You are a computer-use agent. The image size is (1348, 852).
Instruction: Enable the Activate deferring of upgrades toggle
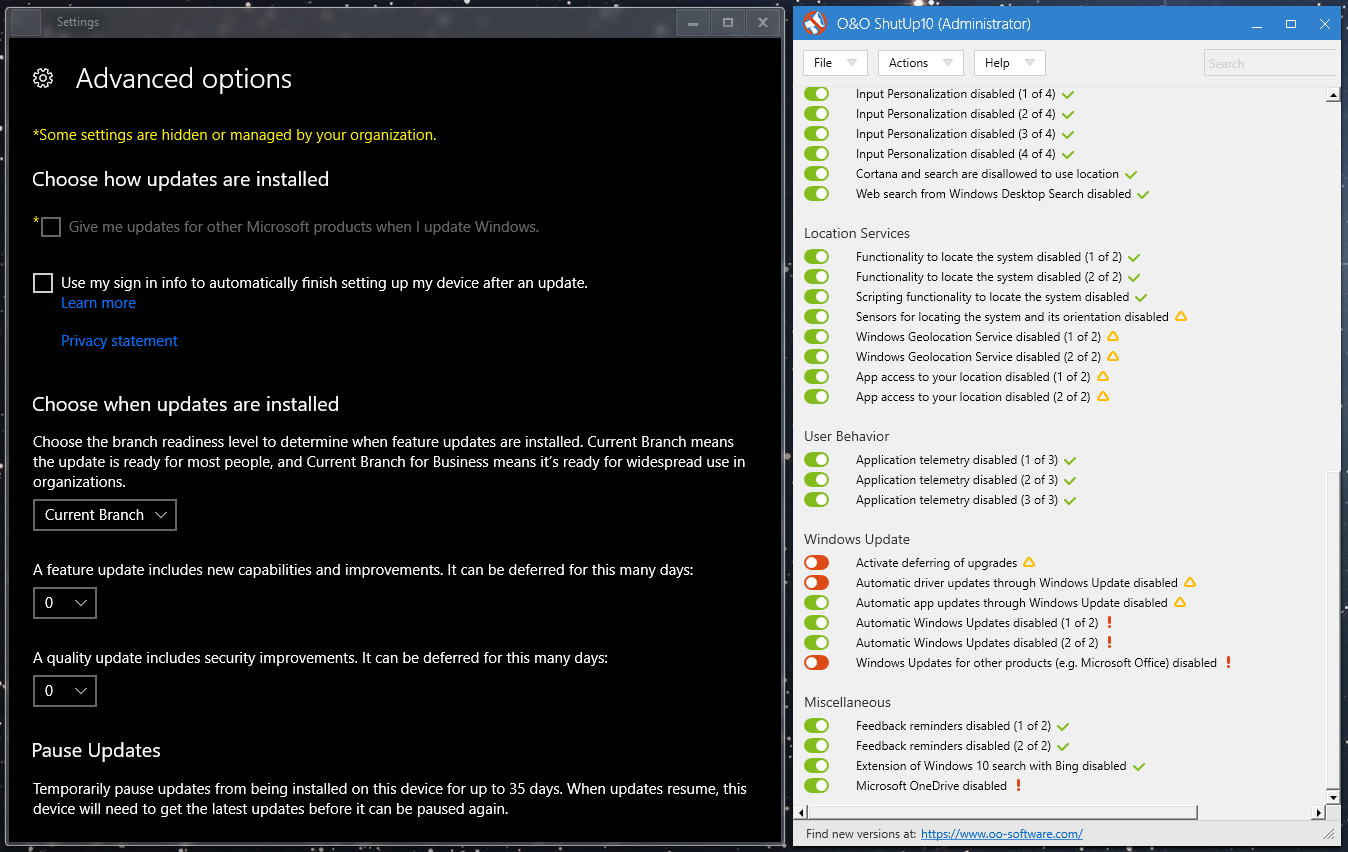coord(816,563)
